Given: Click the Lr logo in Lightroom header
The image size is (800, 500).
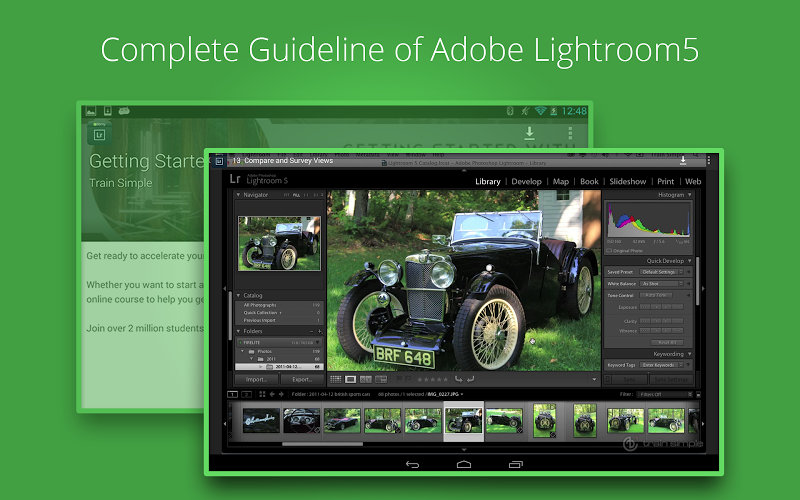Looking at the screenshot, I should 235,179.
